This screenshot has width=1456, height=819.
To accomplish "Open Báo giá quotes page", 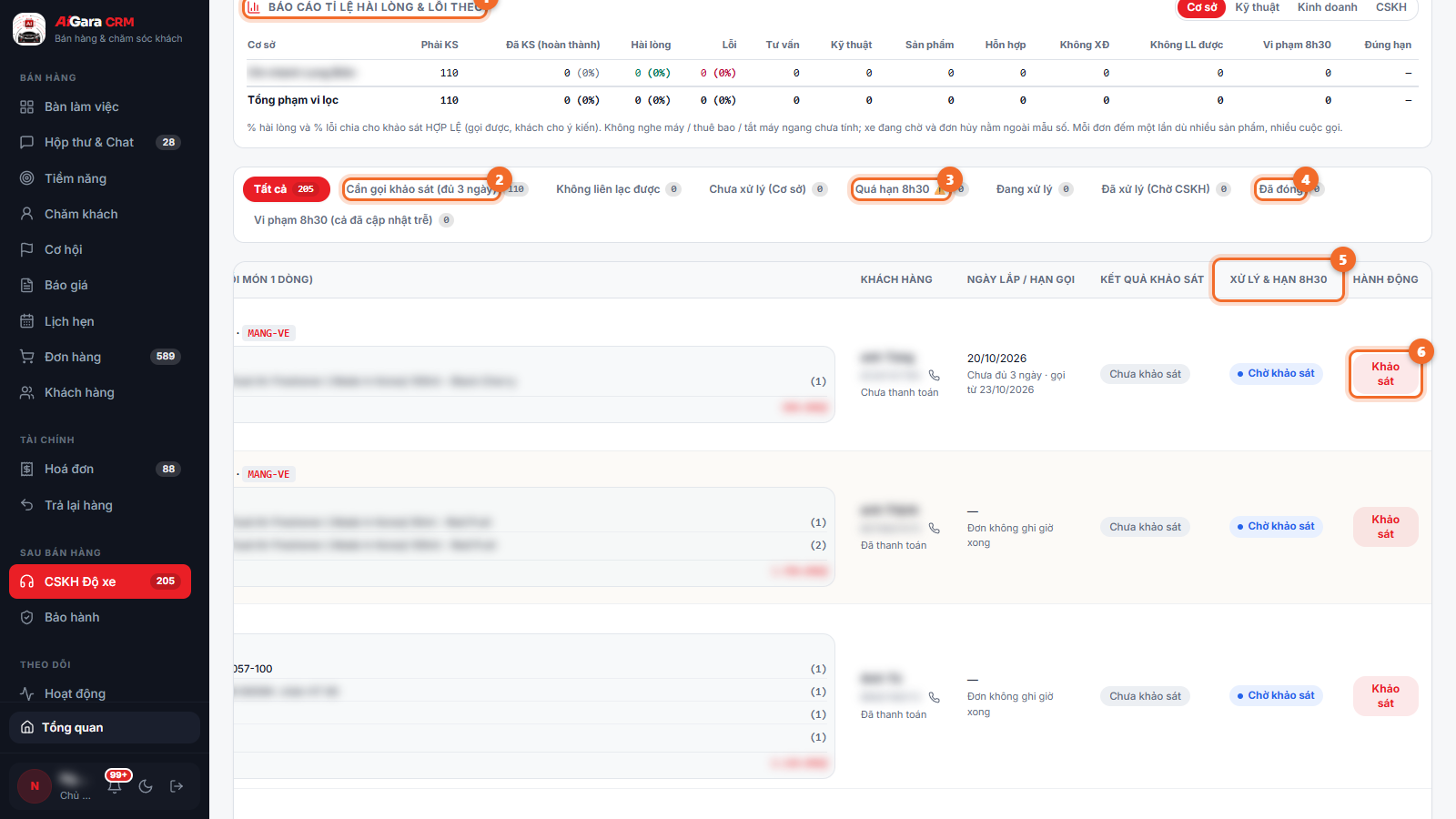I will point(100,285).
